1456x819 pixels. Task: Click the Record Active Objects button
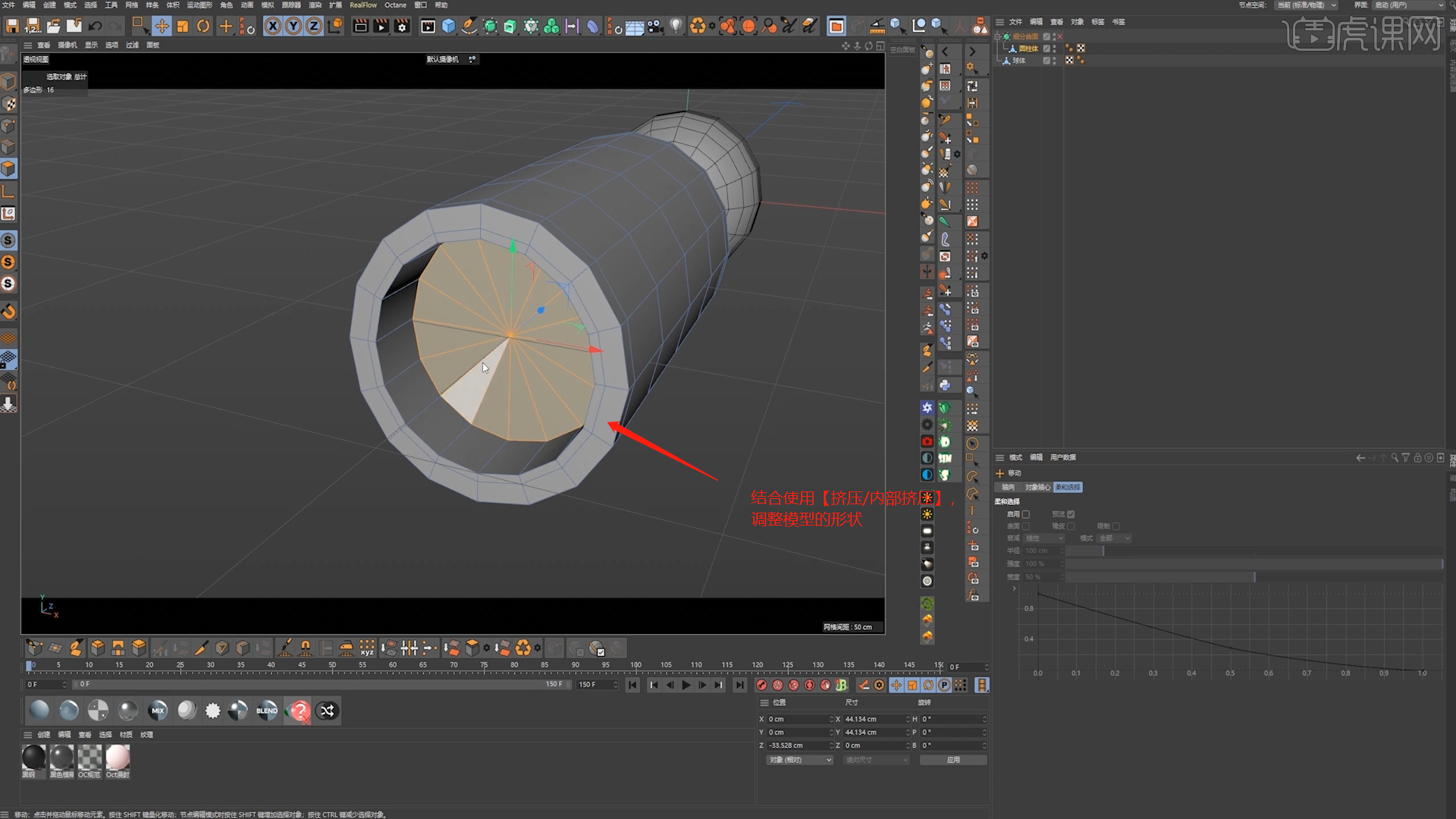(762, 686)
